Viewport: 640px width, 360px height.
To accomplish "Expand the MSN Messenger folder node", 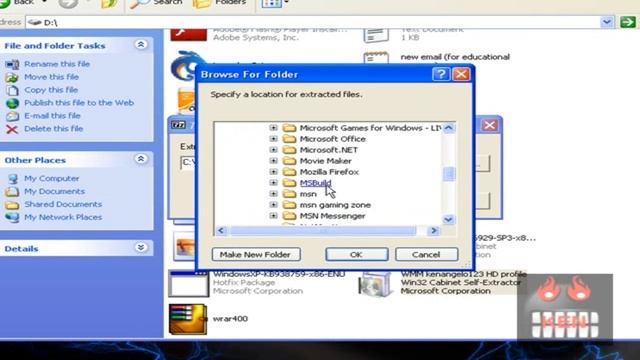I will (273, 216).
